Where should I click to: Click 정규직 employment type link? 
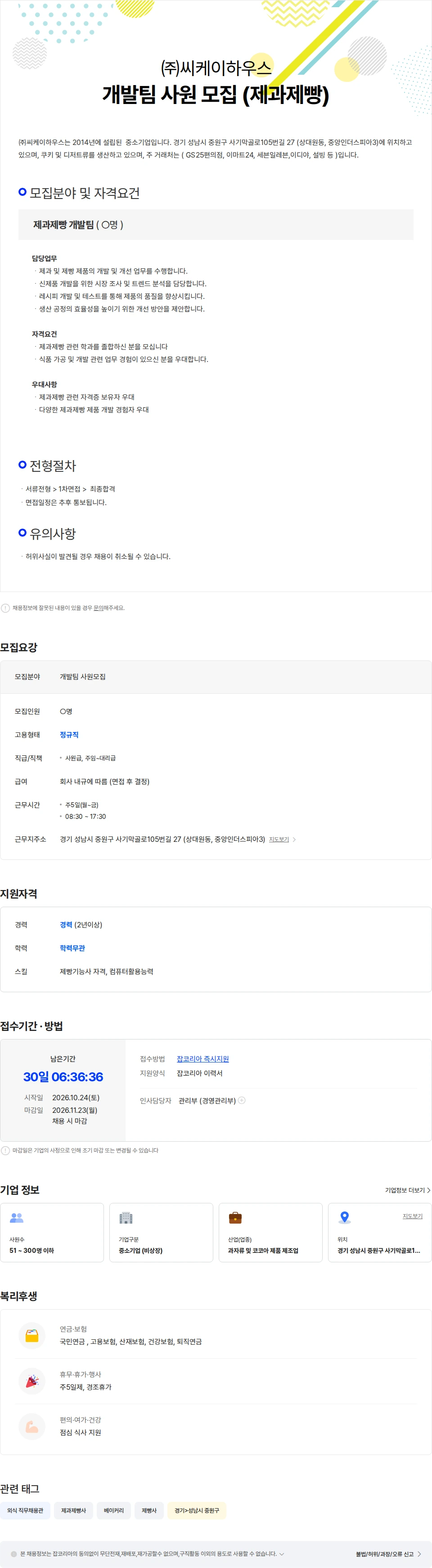click(x=69, y=735)
